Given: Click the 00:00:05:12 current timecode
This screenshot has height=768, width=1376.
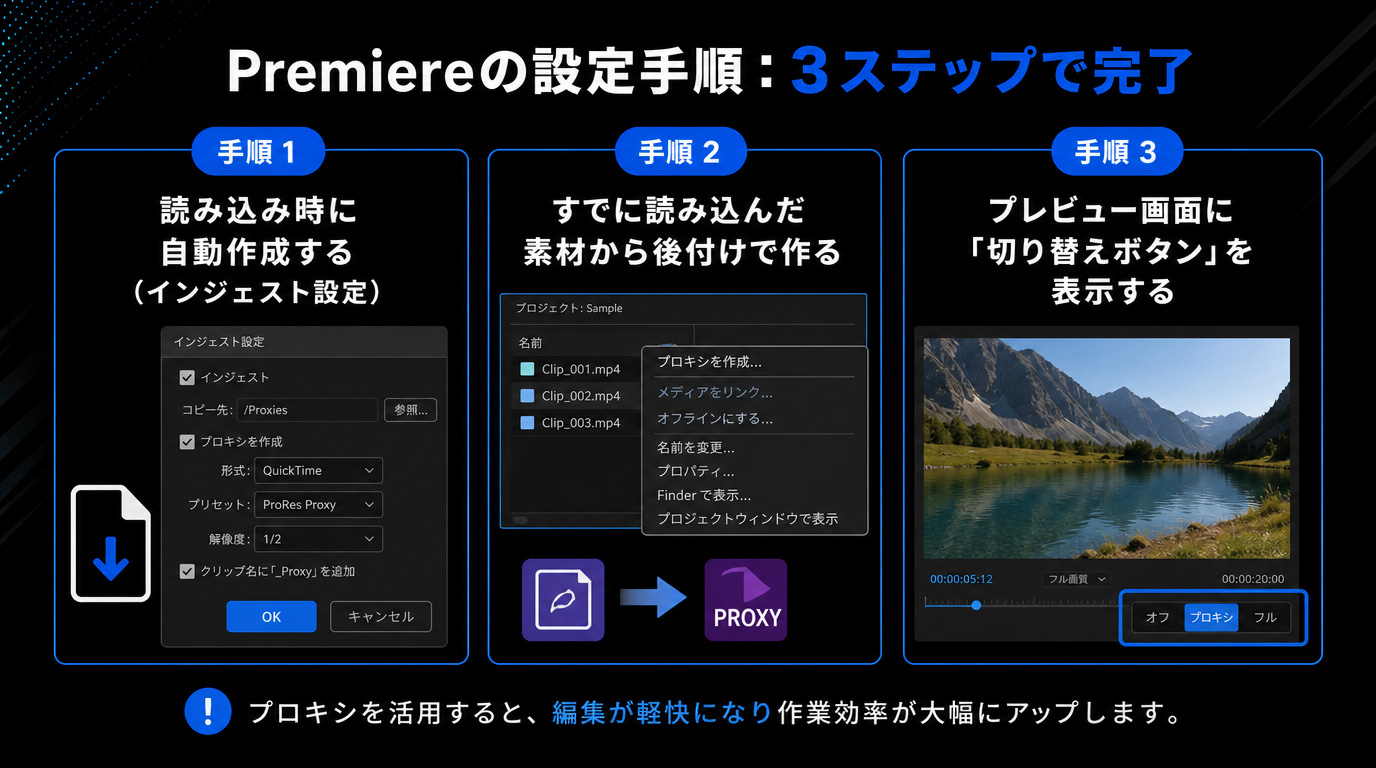Looking at the screenshot, I should [961, 579].
